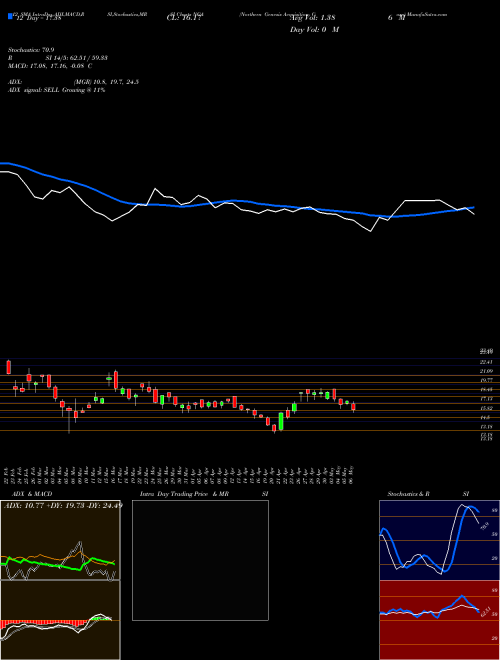Image resolution: width=500 pixels, height=660 pixels.
Task: Click the blue 12 Day SMA legend square
Action: [x=10, y=16]
